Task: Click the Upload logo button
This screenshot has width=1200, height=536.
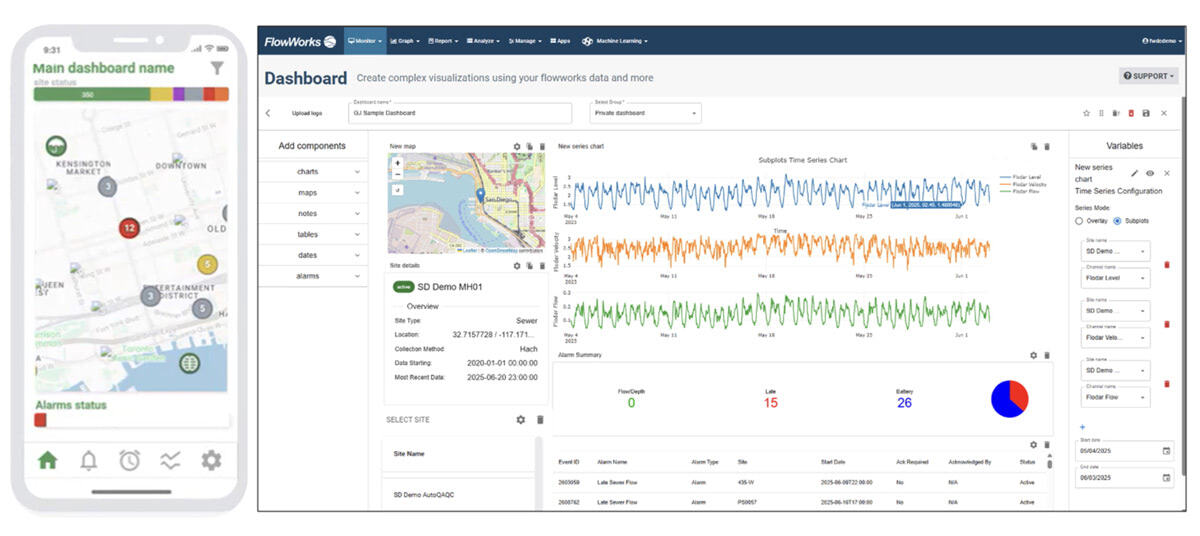Action: click(307, 113)
